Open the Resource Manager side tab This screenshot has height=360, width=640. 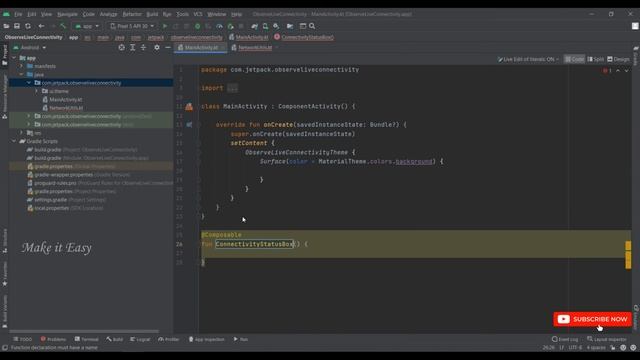[x=4, y=96]
